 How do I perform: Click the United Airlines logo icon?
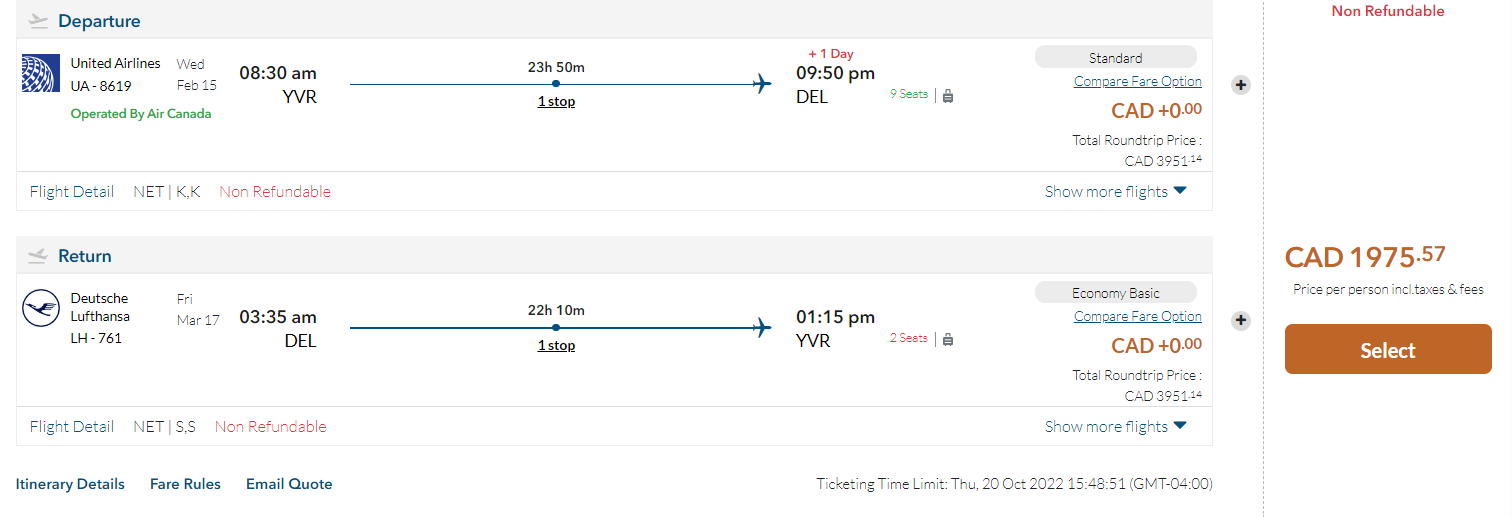[41, 74]
